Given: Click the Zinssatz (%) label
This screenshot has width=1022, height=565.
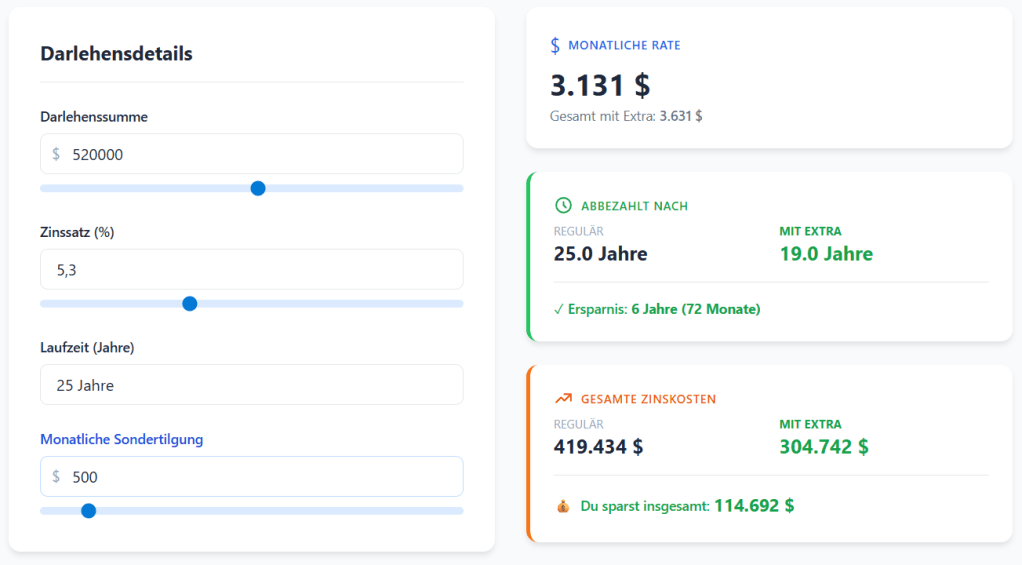Looking at the screenshot, I should (77, 232).
